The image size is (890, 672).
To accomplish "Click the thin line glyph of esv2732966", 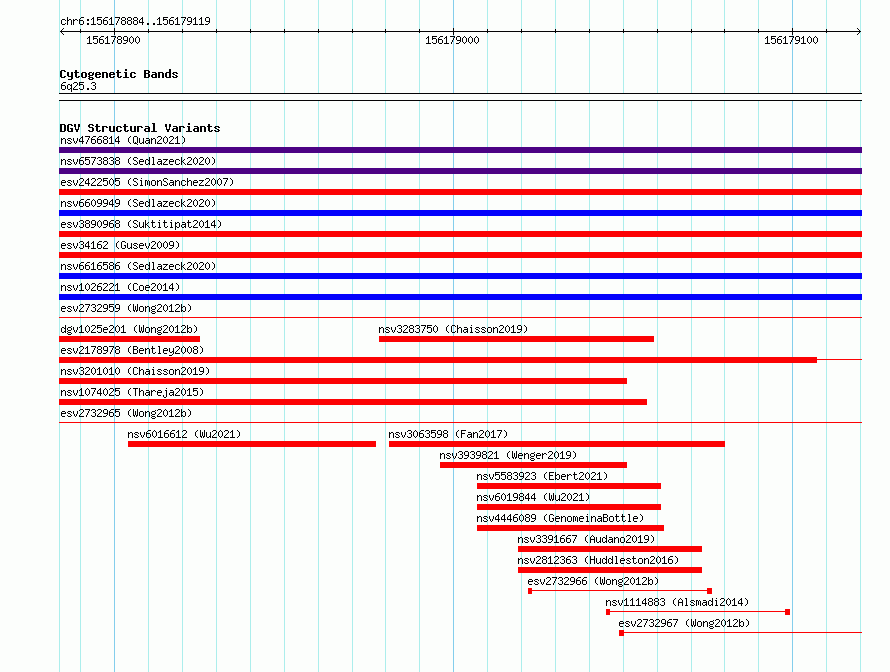I will click(620, 591).
